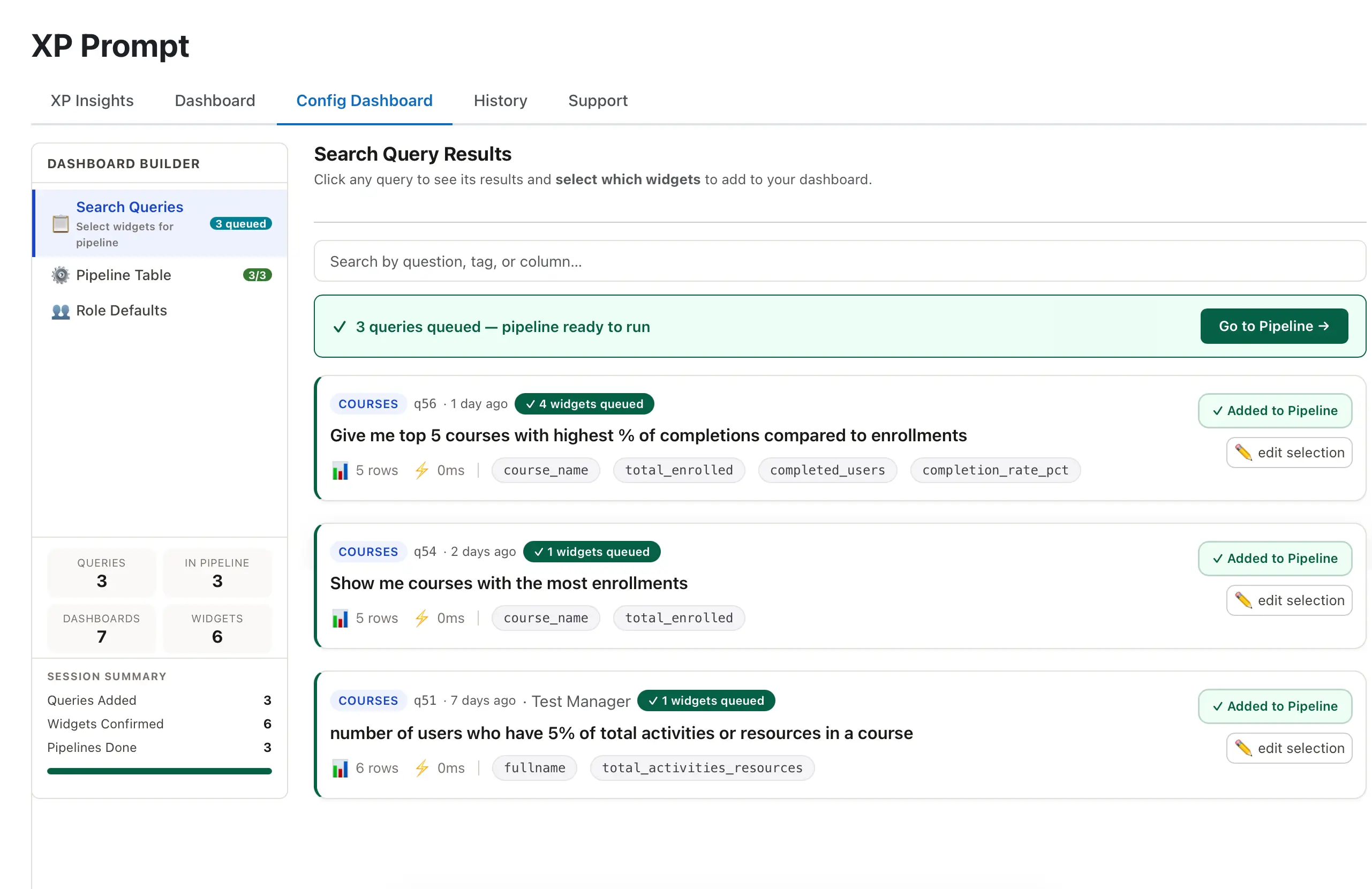The width and height of the screenshot is (1372, 889).
Task: Click Added to Pipeline on q54 card
Action: (x=1275, y=559)
